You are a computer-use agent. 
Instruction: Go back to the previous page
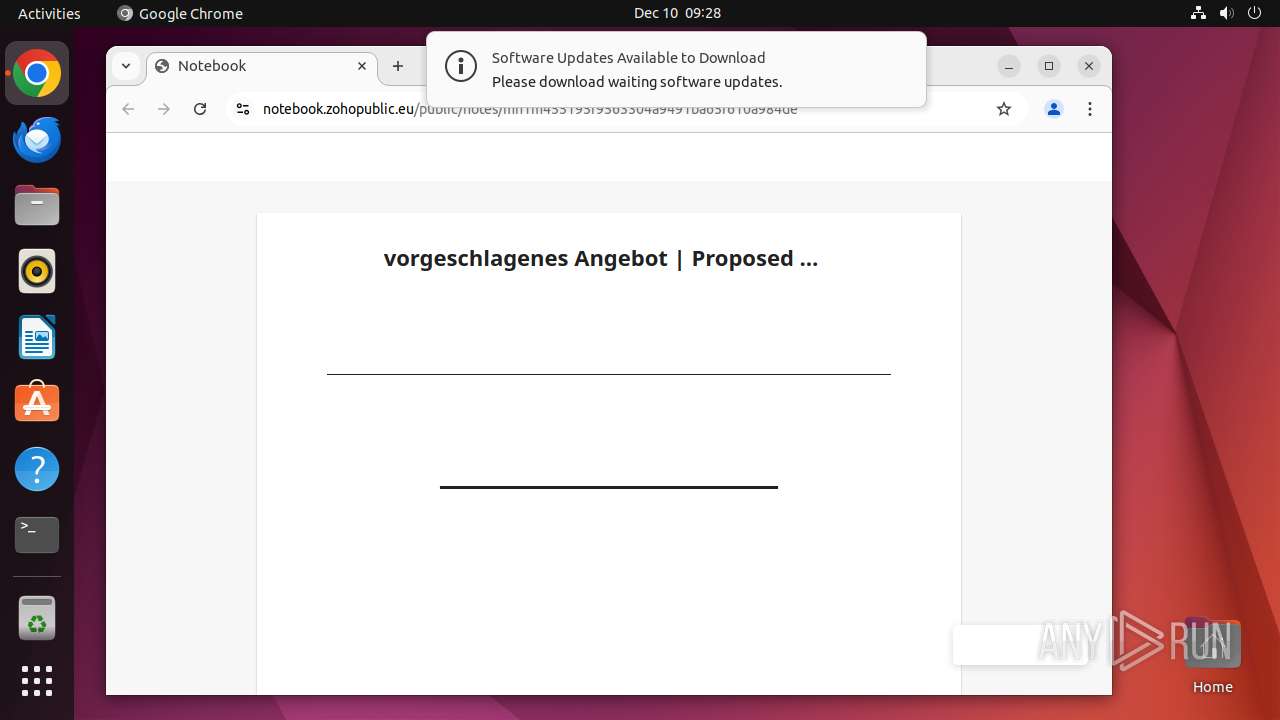click(128, 109)
